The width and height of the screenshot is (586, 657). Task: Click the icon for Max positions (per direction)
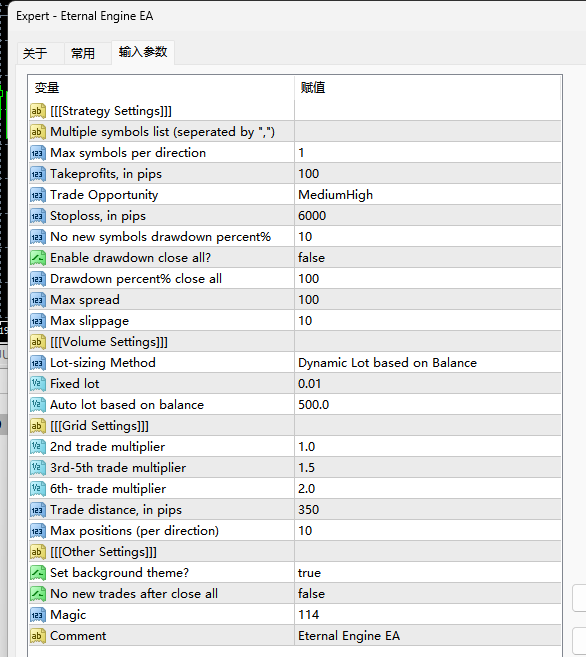(38, 531)
